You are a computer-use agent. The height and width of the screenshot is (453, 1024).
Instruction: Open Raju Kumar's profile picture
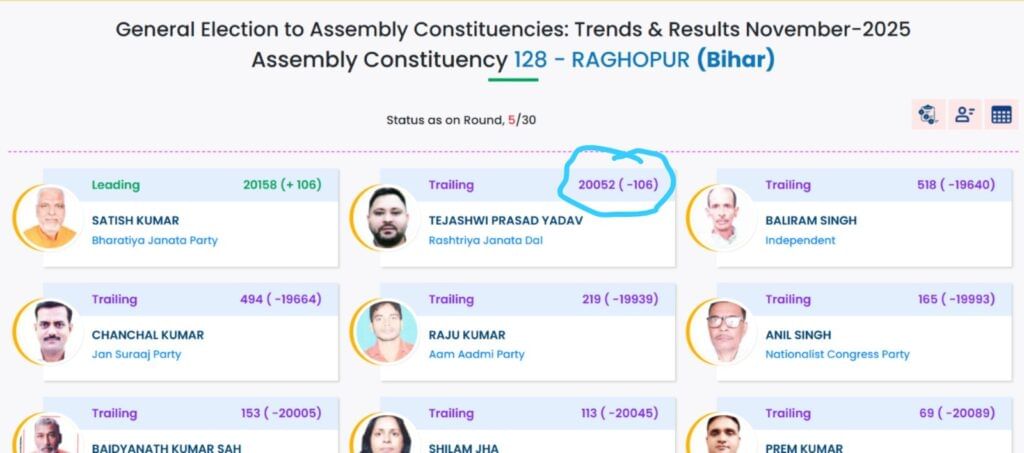pyautogui.click(x=386, y=331)
